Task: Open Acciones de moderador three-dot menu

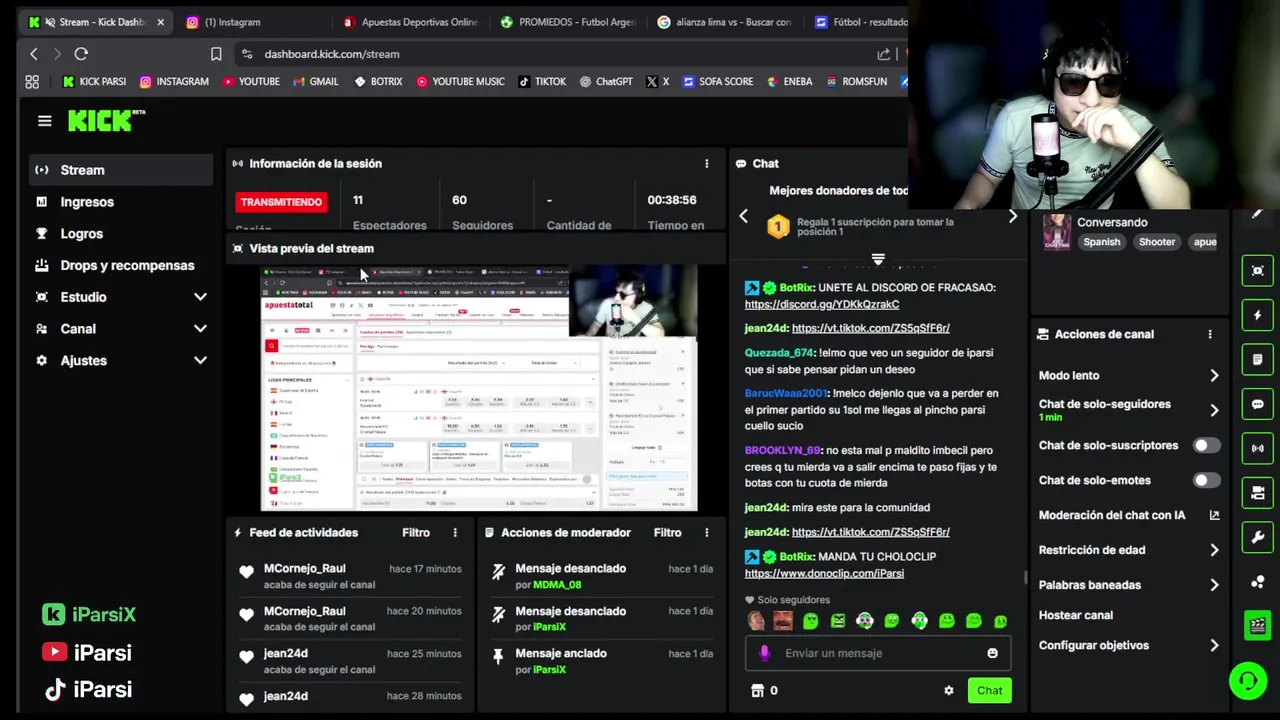Action: click(706, 533)
